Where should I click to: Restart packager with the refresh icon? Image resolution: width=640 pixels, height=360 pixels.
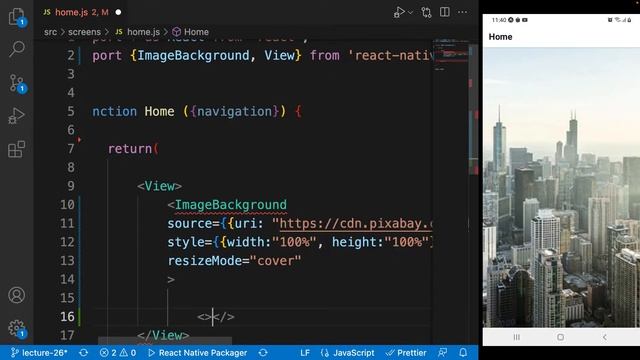pos(263,353)
